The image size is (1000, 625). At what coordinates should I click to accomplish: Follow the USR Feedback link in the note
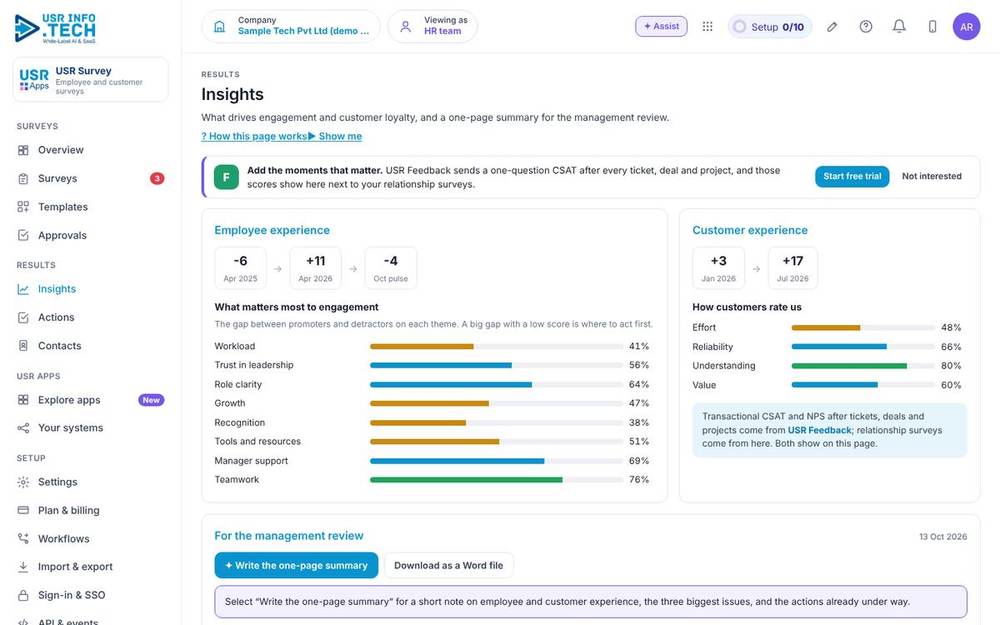[820, 430]
